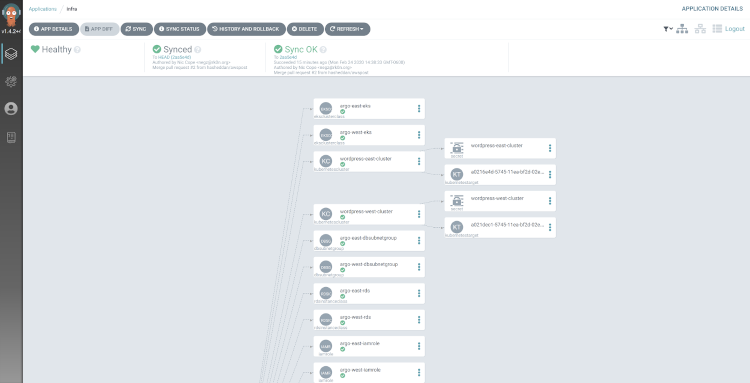Open the kebab menu for argo-east-iamrole
This screenshot has width=750, height=383.
pyautogui.click(x=419, y=346)
